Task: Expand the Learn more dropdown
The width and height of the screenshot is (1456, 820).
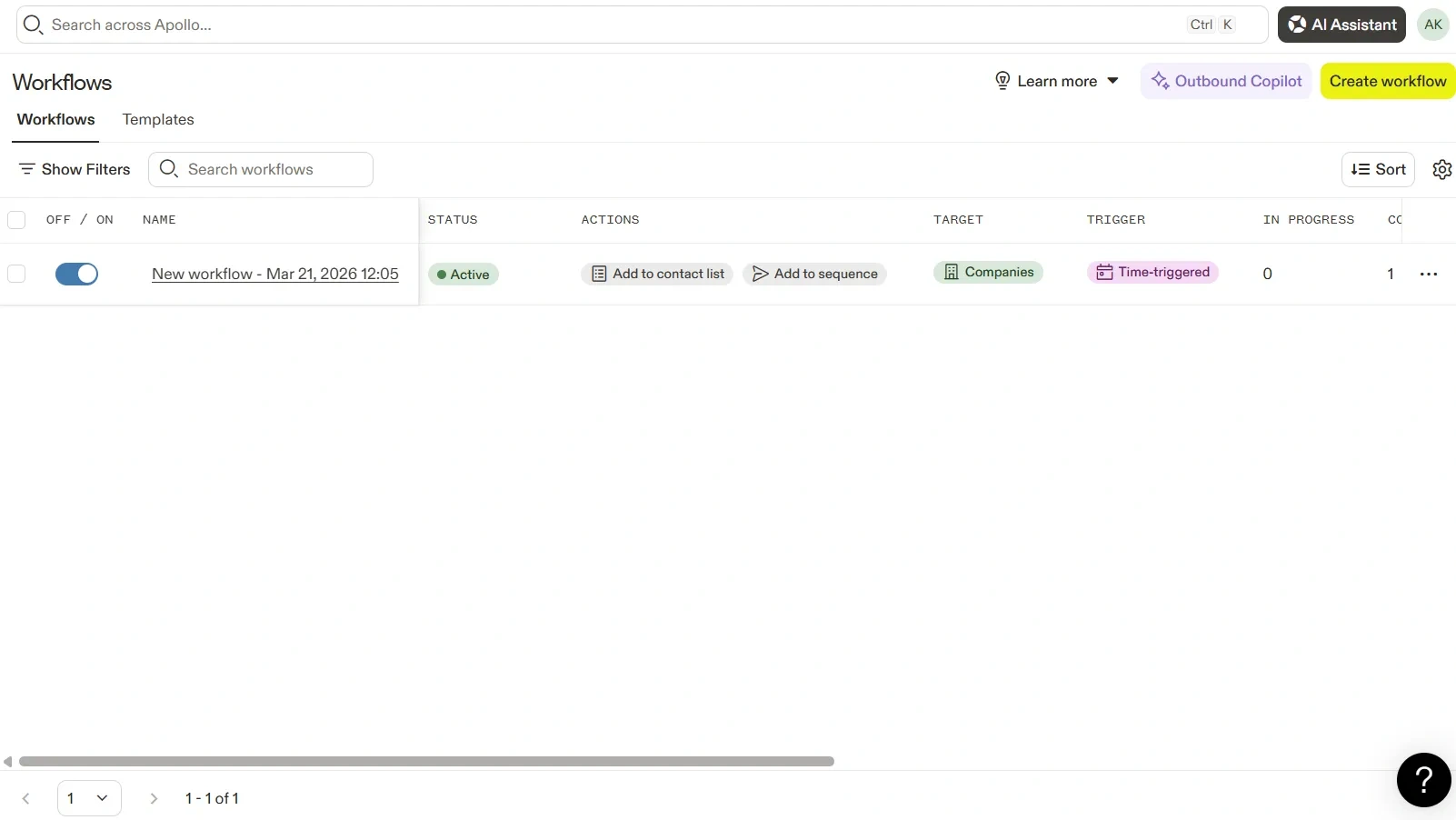Action: [1057, 81]
